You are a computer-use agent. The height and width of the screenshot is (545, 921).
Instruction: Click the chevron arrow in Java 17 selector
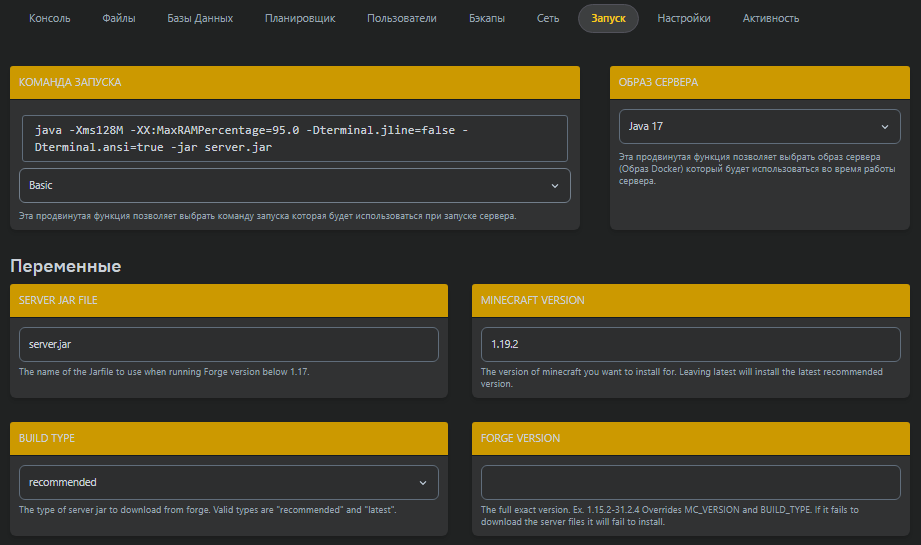point(883,127)
